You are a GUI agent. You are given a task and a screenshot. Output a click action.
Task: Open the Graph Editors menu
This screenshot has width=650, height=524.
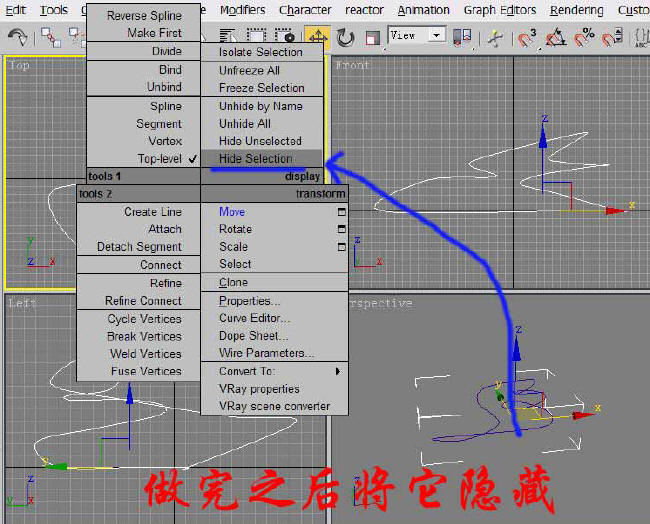(500, 10)
